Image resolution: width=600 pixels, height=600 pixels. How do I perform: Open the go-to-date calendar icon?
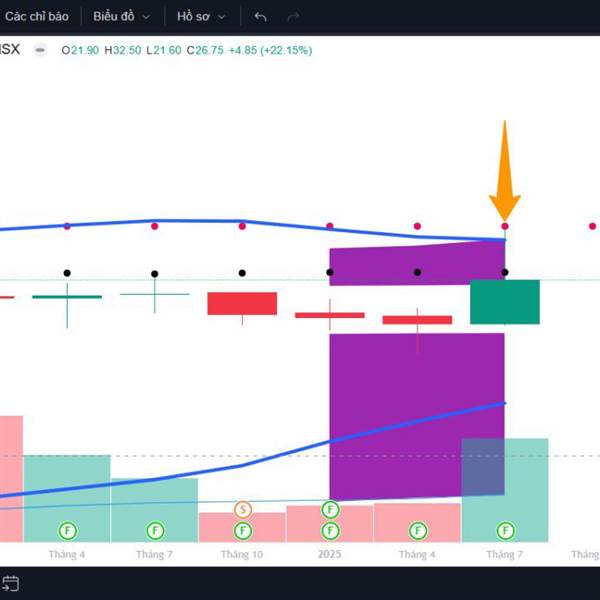10,584
